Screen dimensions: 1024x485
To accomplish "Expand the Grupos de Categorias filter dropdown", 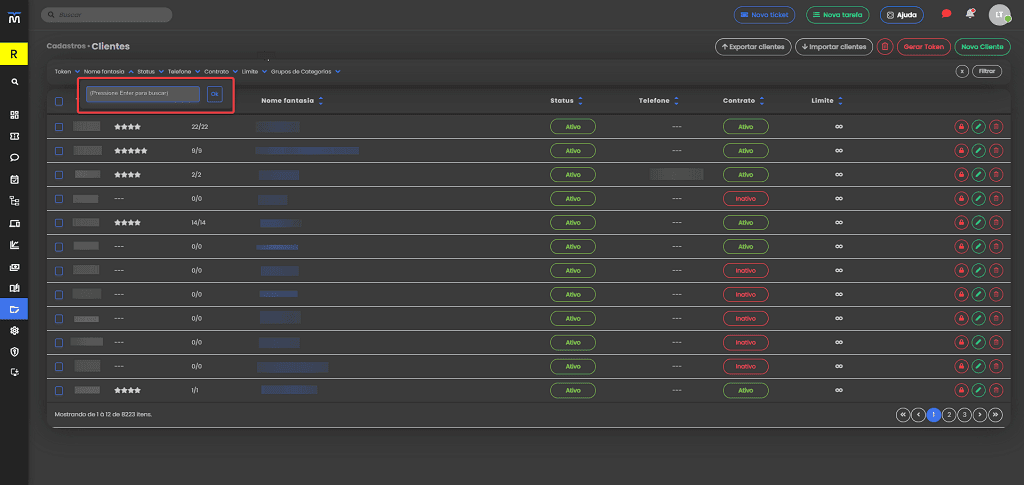I will 306,71.
